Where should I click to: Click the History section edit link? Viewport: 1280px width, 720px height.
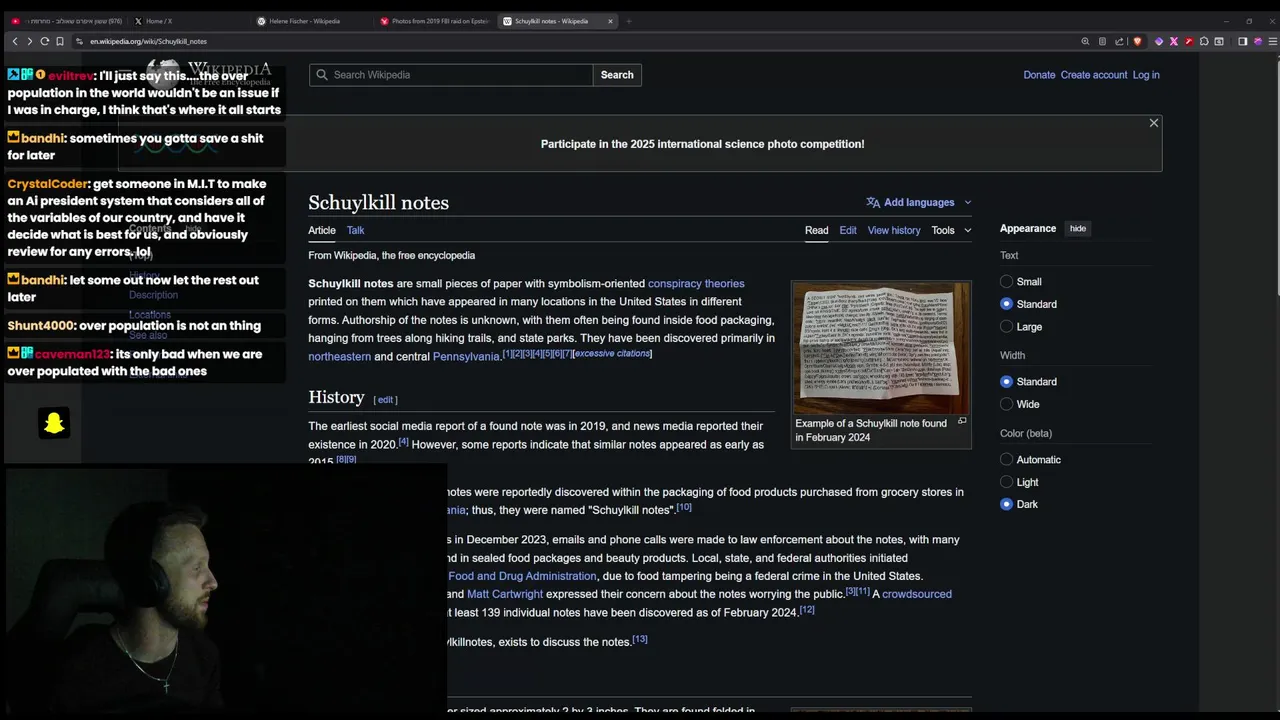pyautogui.click(x=385, y=400)
